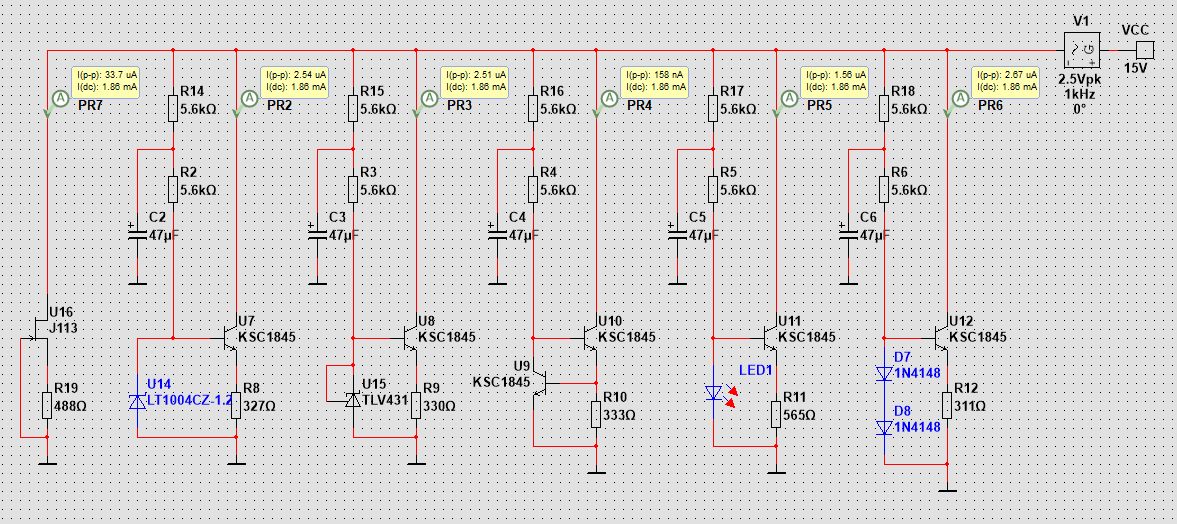This screenshot has width=1177, height=524.
Task: Click the R5 label text
Action: pos(728,173)
